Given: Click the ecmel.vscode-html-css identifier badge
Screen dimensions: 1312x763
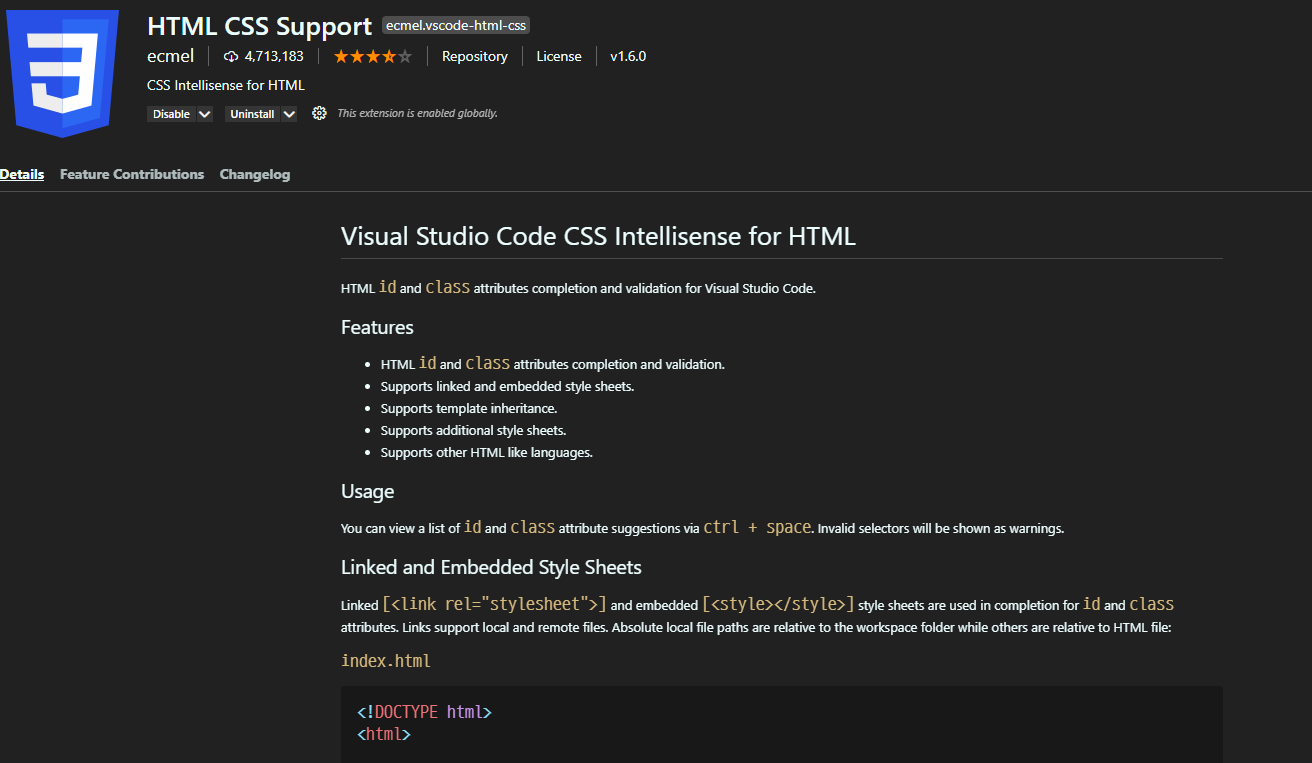Looking at the screenshot, I should click(456, 26).
